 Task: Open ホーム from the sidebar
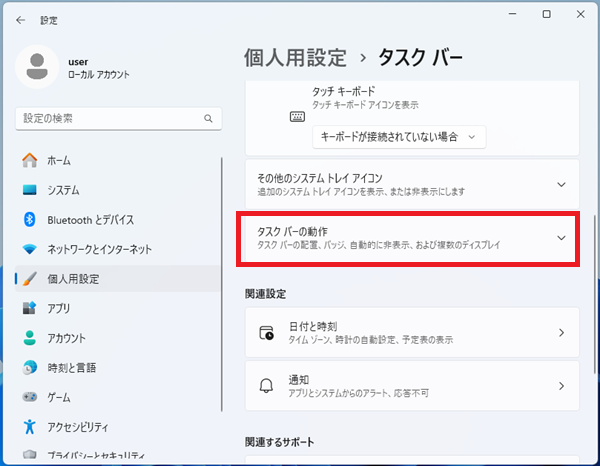58,161
